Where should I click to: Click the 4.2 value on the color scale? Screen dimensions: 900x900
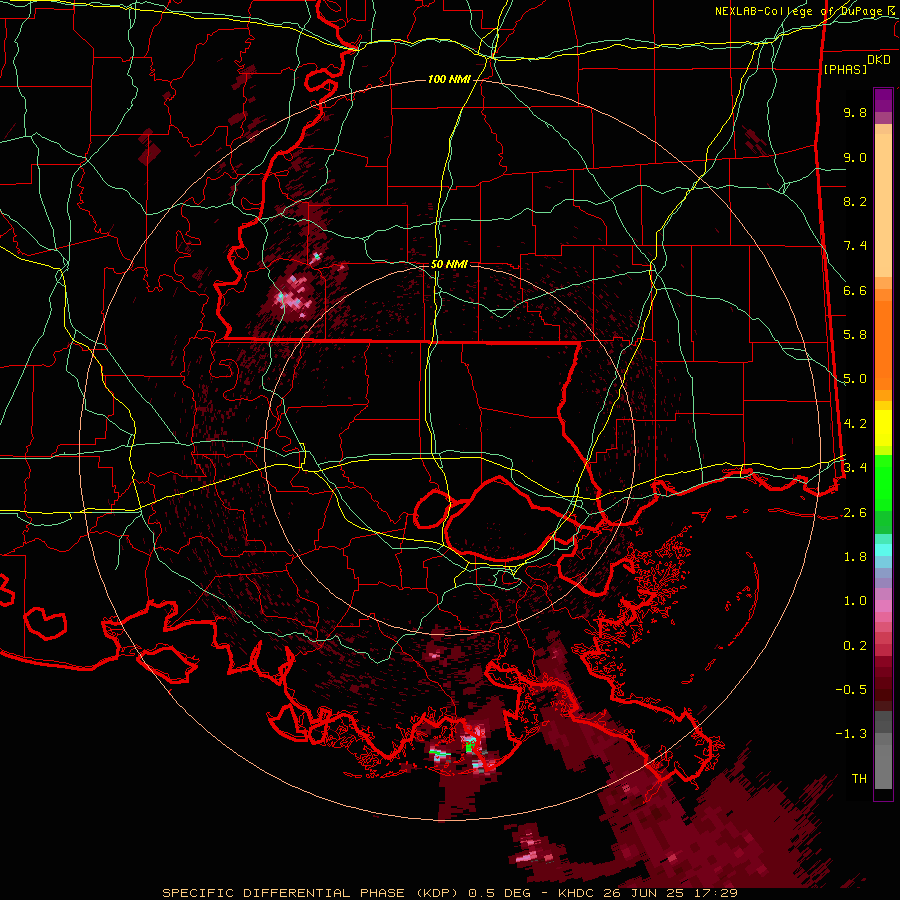tap(855, 424)
